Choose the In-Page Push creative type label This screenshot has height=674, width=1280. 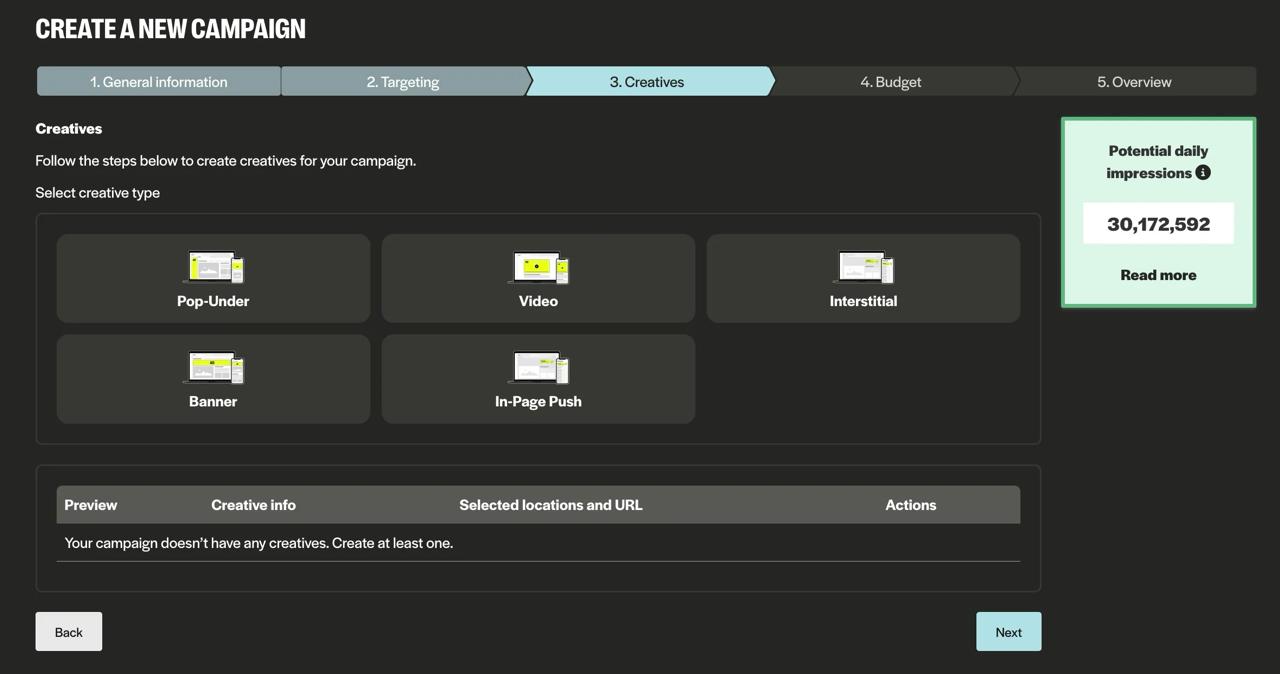538,401
